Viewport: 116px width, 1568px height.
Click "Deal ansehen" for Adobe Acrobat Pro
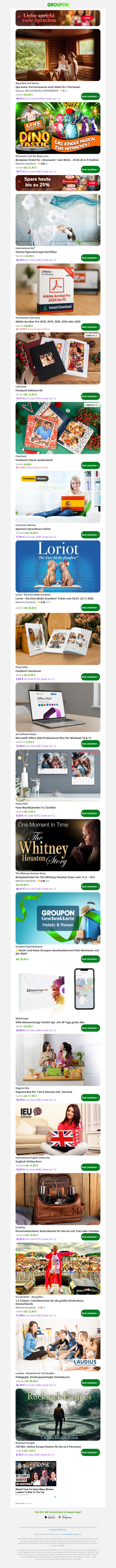click(90, 327)
